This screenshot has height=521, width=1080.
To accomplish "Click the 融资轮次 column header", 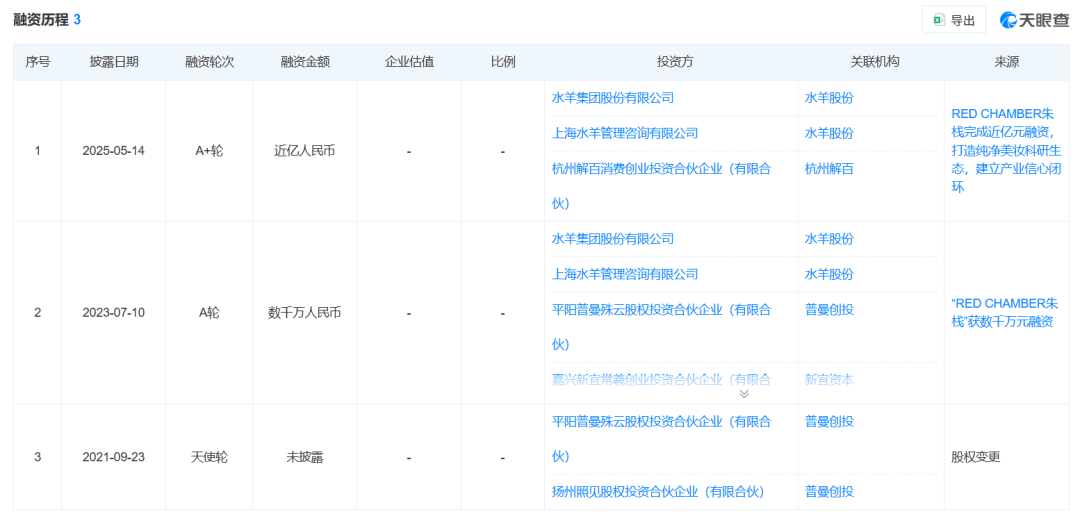I will [x=209, y=62].
